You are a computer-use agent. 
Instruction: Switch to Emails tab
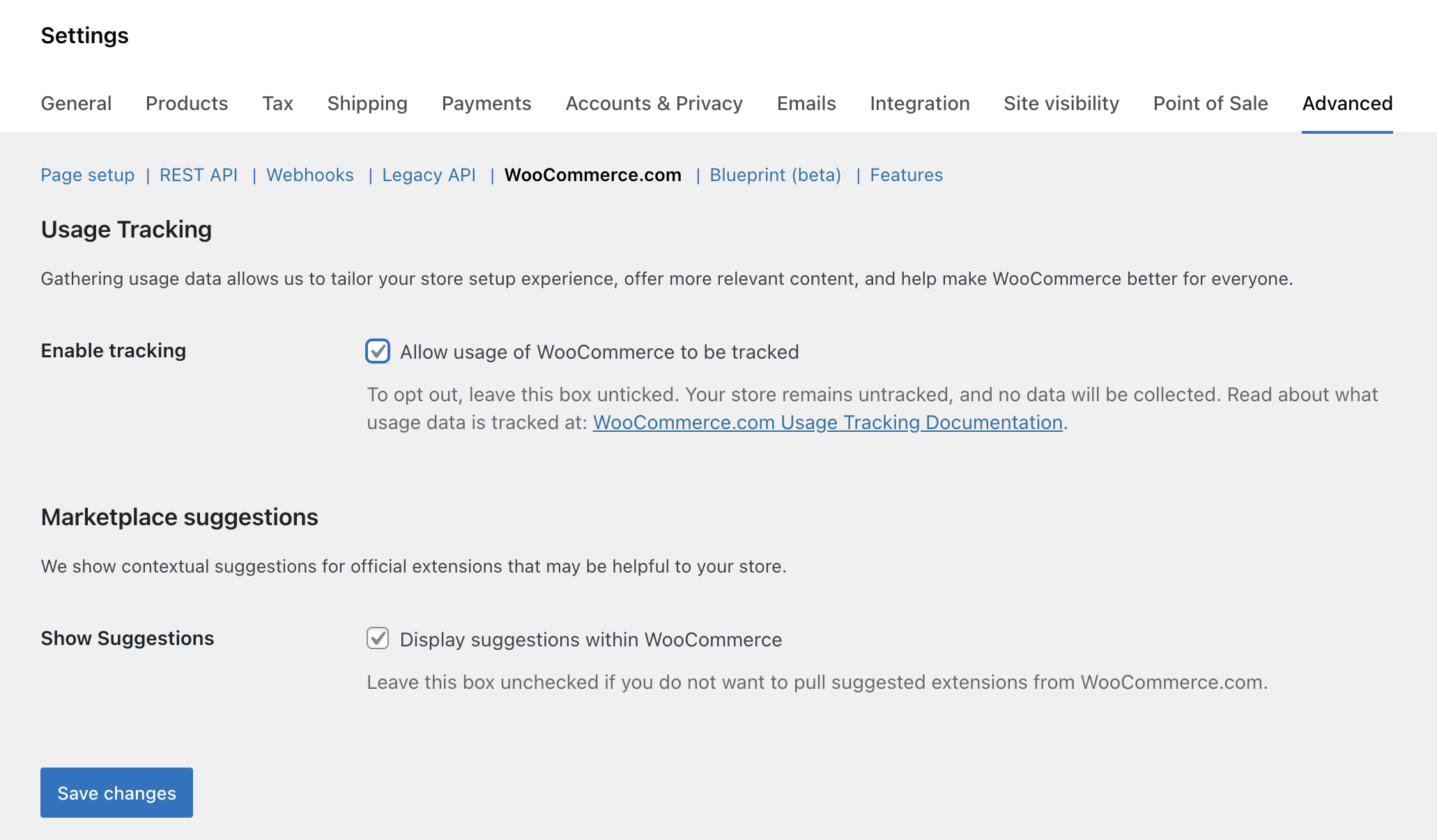[x=806, y=103]
